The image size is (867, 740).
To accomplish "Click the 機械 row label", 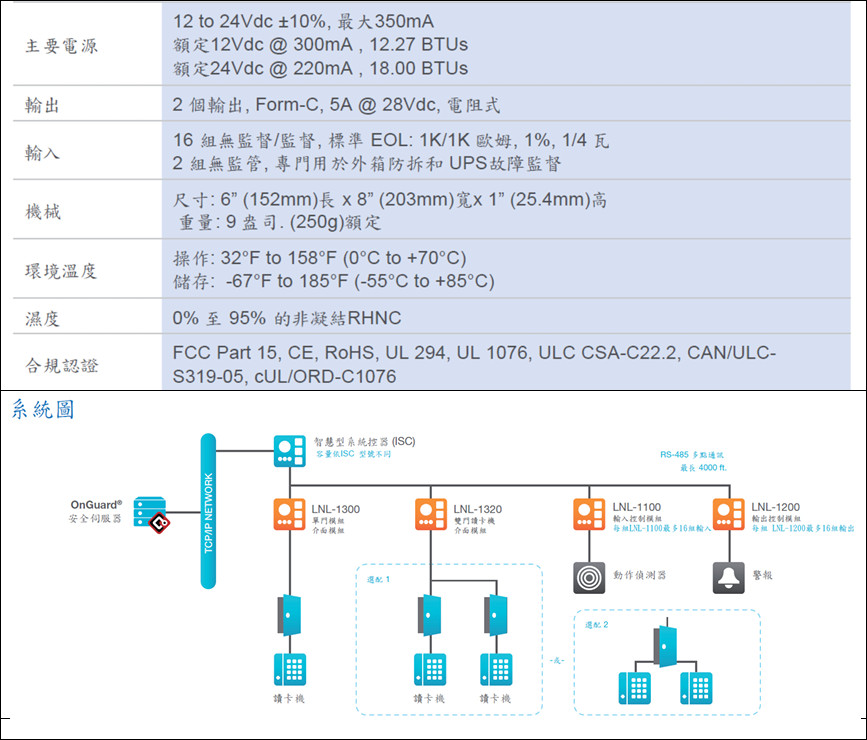I will point(43,211).
